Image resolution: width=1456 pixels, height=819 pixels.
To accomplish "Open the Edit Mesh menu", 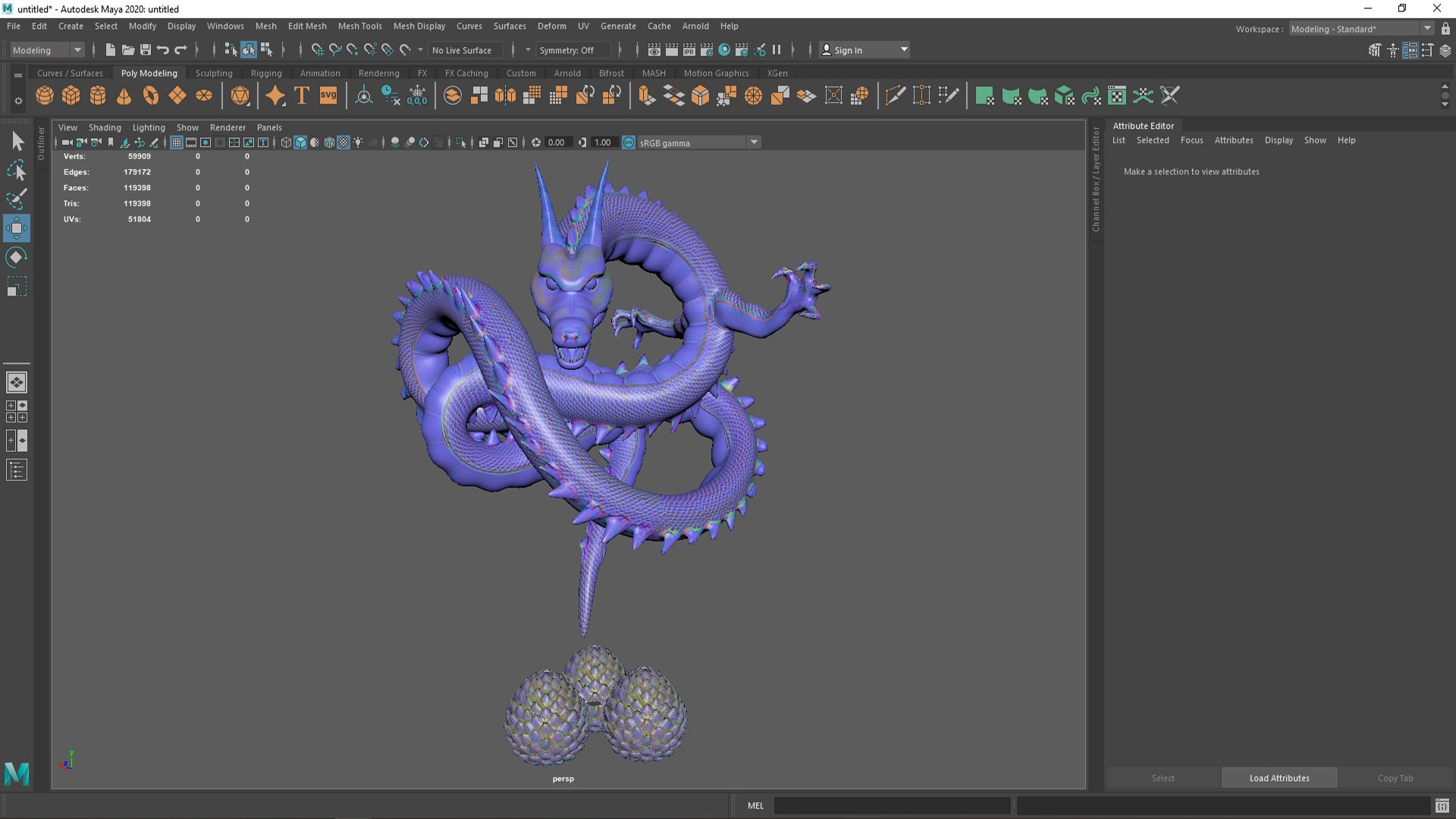I will [307, 26].
